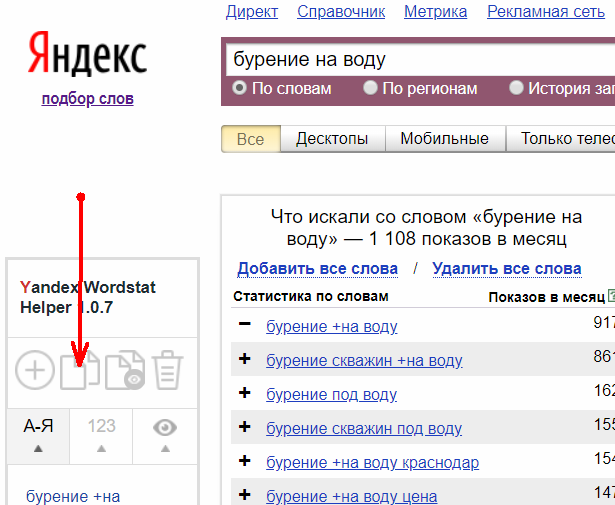Add 'бурение +на воду цена' with plus icon
Viewport: 615px width, 505px height.
coord(245,495)
